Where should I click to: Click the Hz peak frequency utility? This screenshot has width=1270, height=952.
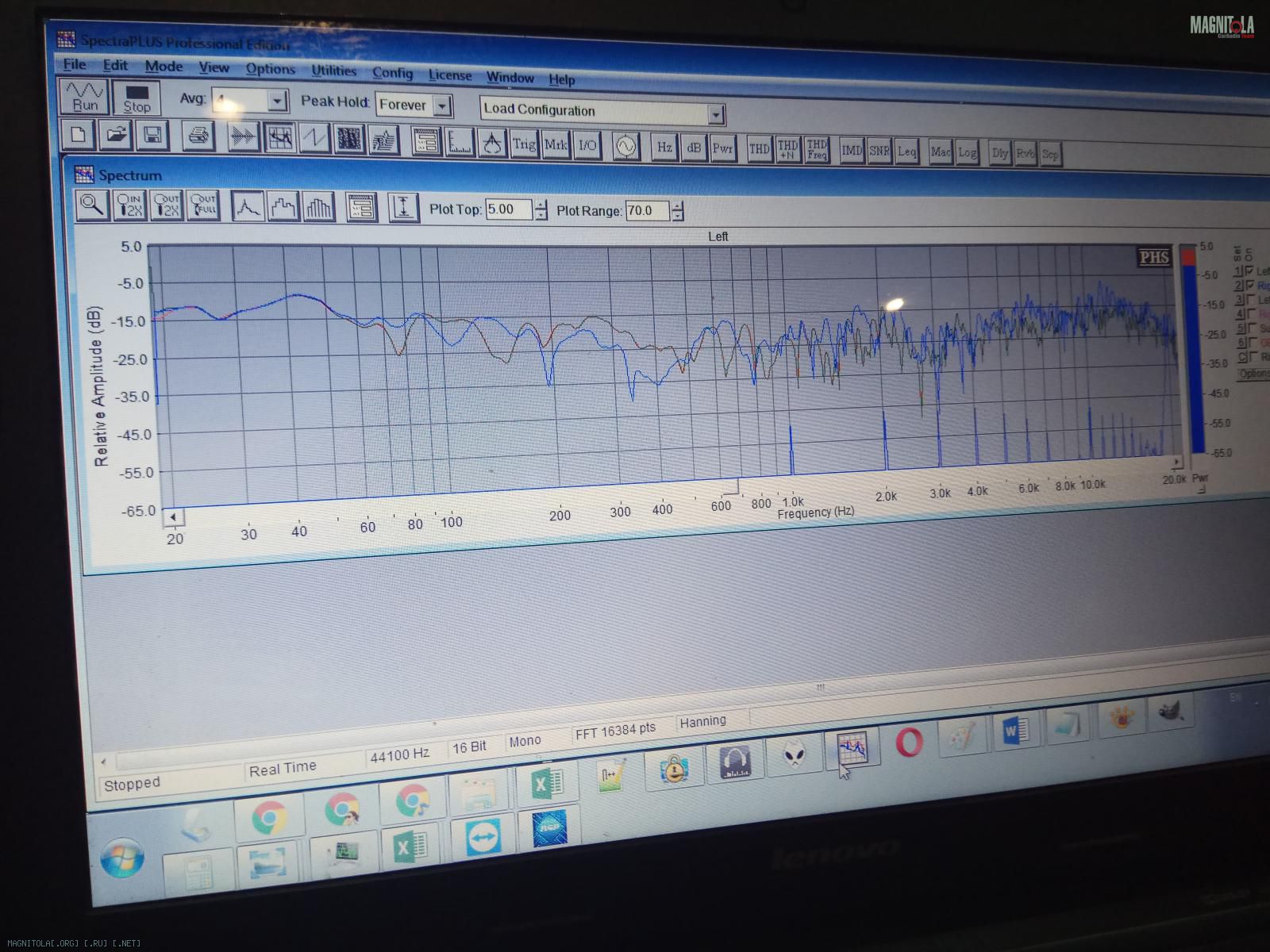664,147
